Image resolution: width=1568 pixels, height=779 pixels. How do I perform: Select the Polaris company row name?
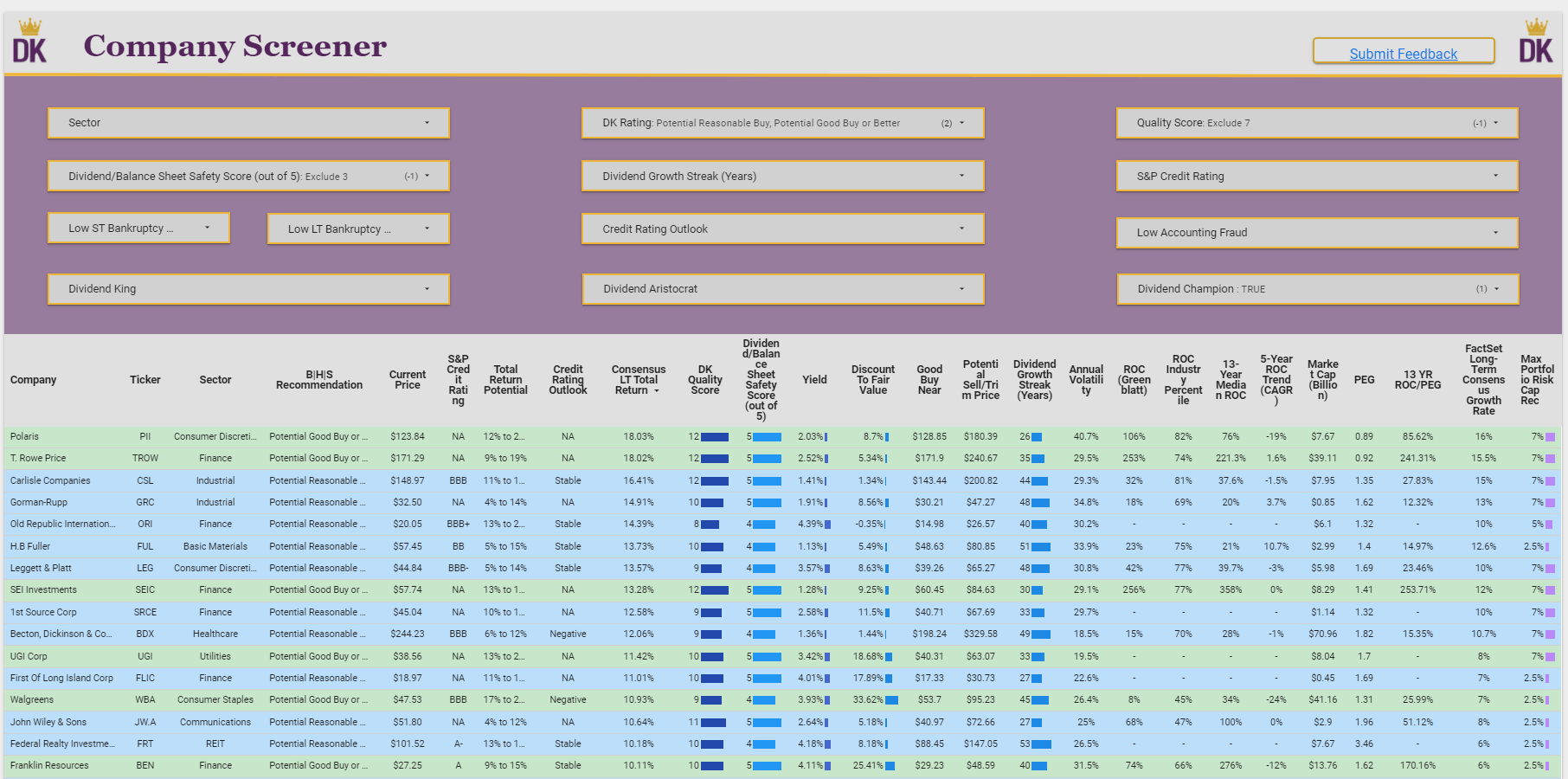(x=24, y=437)
